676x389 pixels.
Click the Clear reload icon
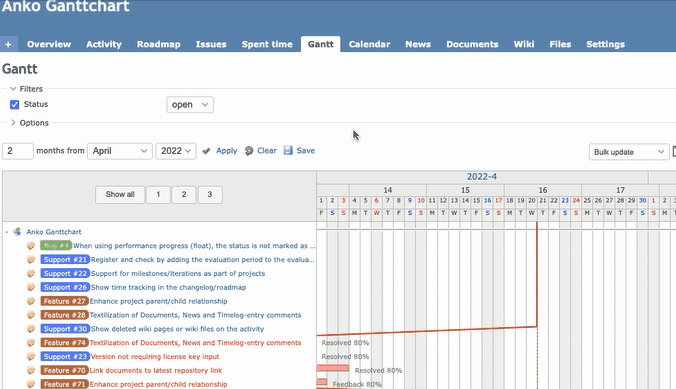pos(249,151)
